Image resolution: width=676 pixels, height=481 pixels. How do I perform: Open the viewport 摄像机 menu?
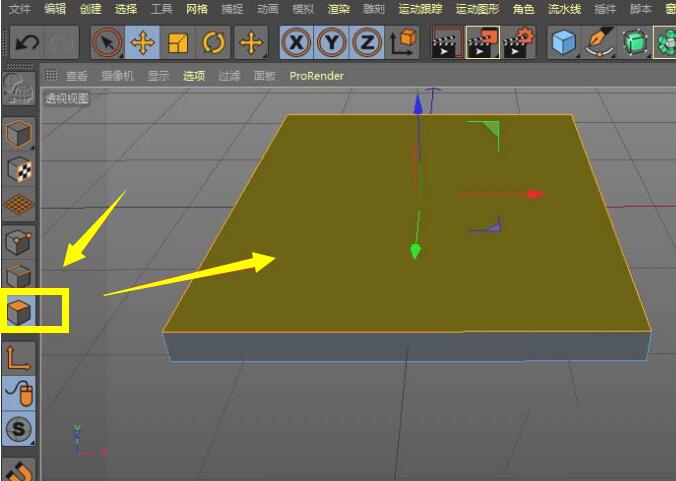point(117,76)
